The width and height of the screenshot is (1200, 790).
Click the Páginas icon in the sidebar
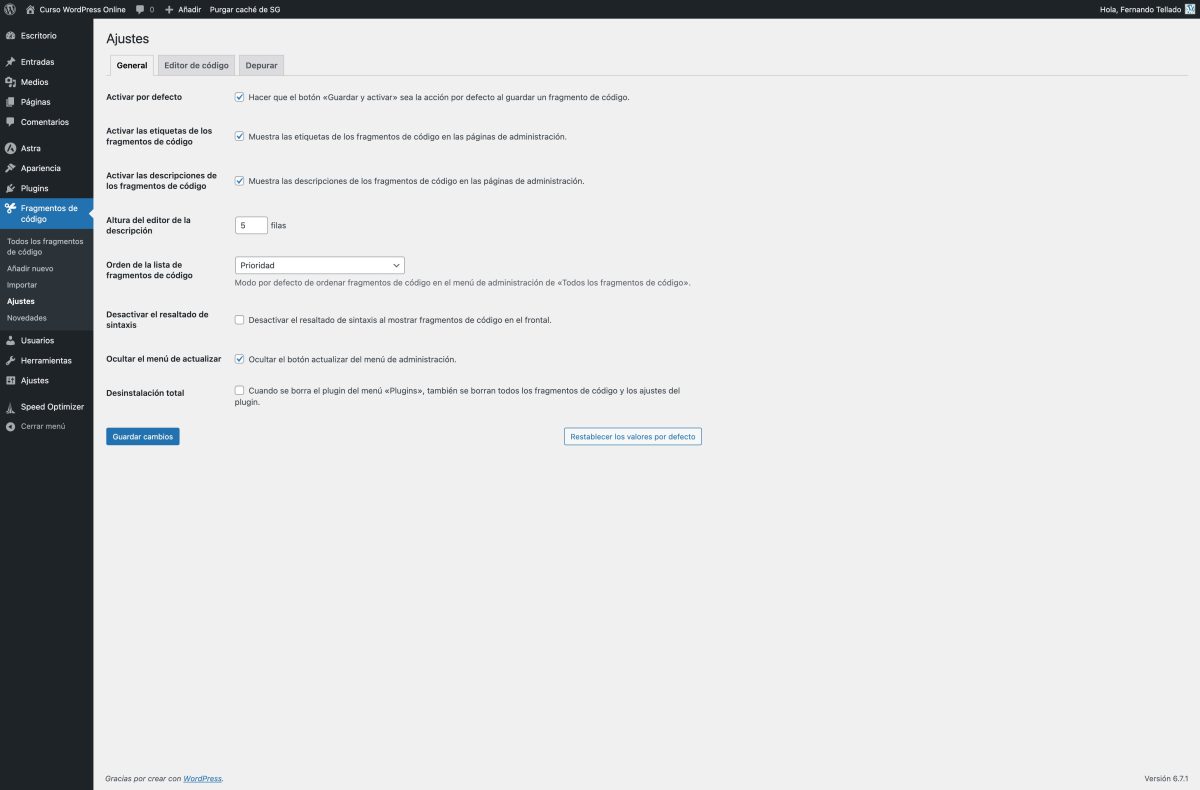(x=12, y=101)
